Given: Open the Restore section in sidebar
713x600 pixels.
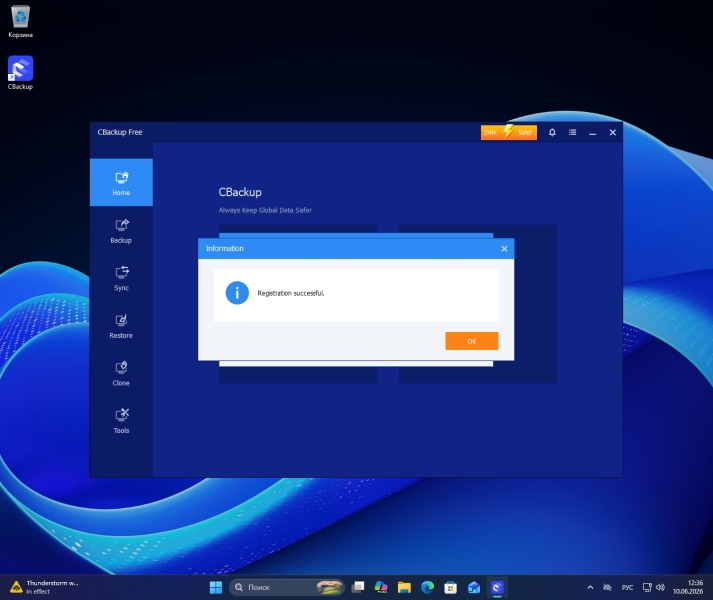Looking at the screenshot, I should click(x=121, y=326).
